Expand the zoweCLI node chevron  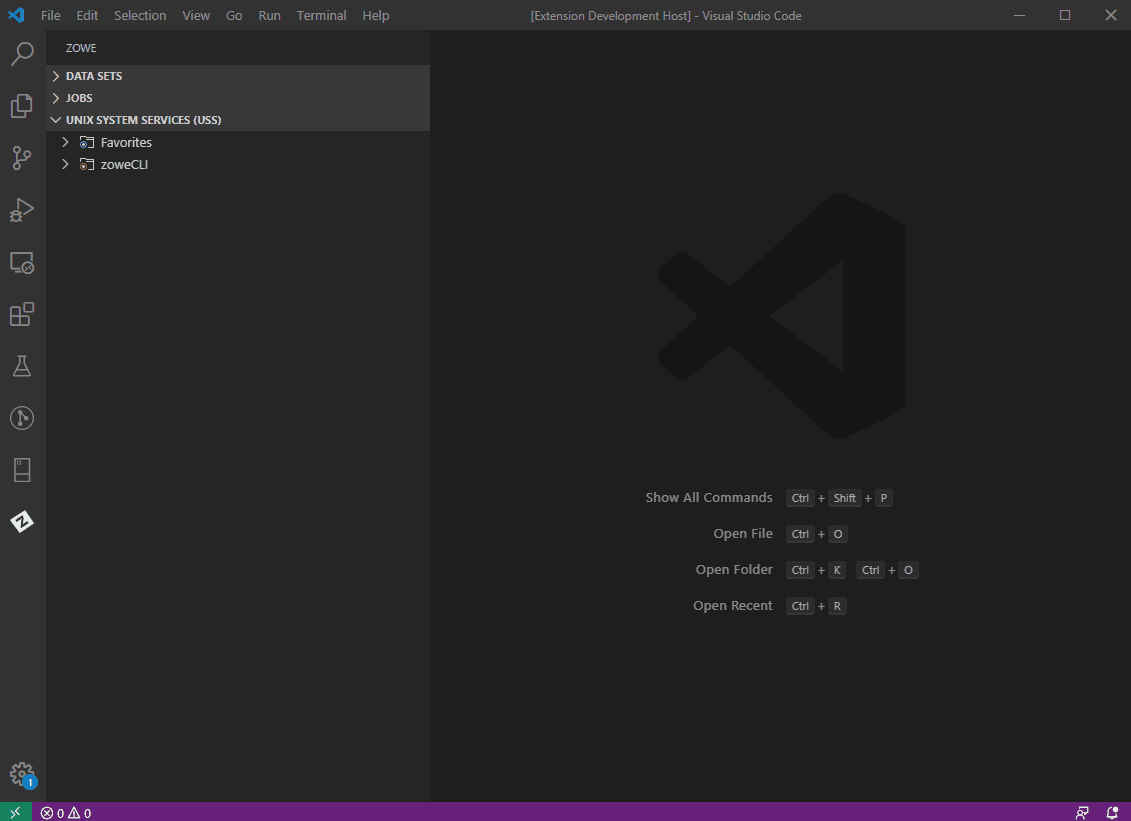pyautogui.click(x=66, y=164)
